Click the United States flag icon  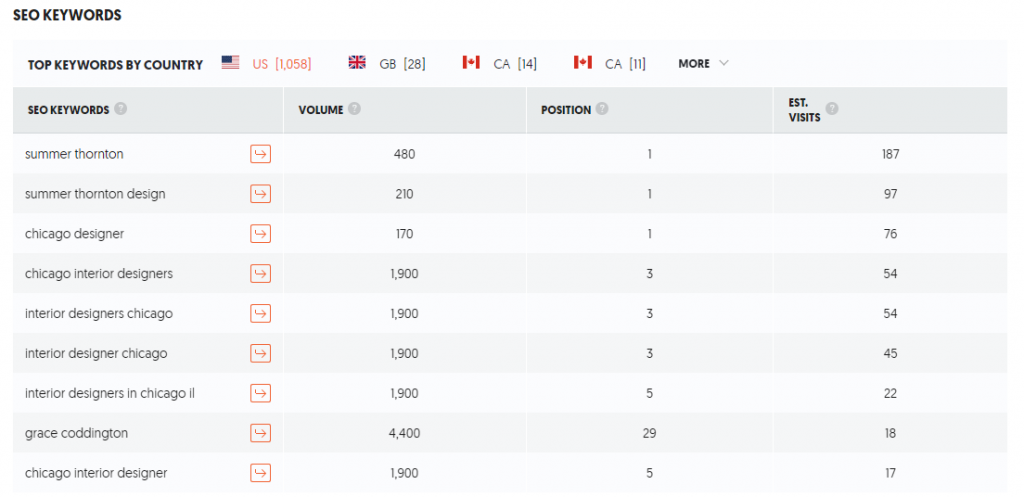pos(230,63)
